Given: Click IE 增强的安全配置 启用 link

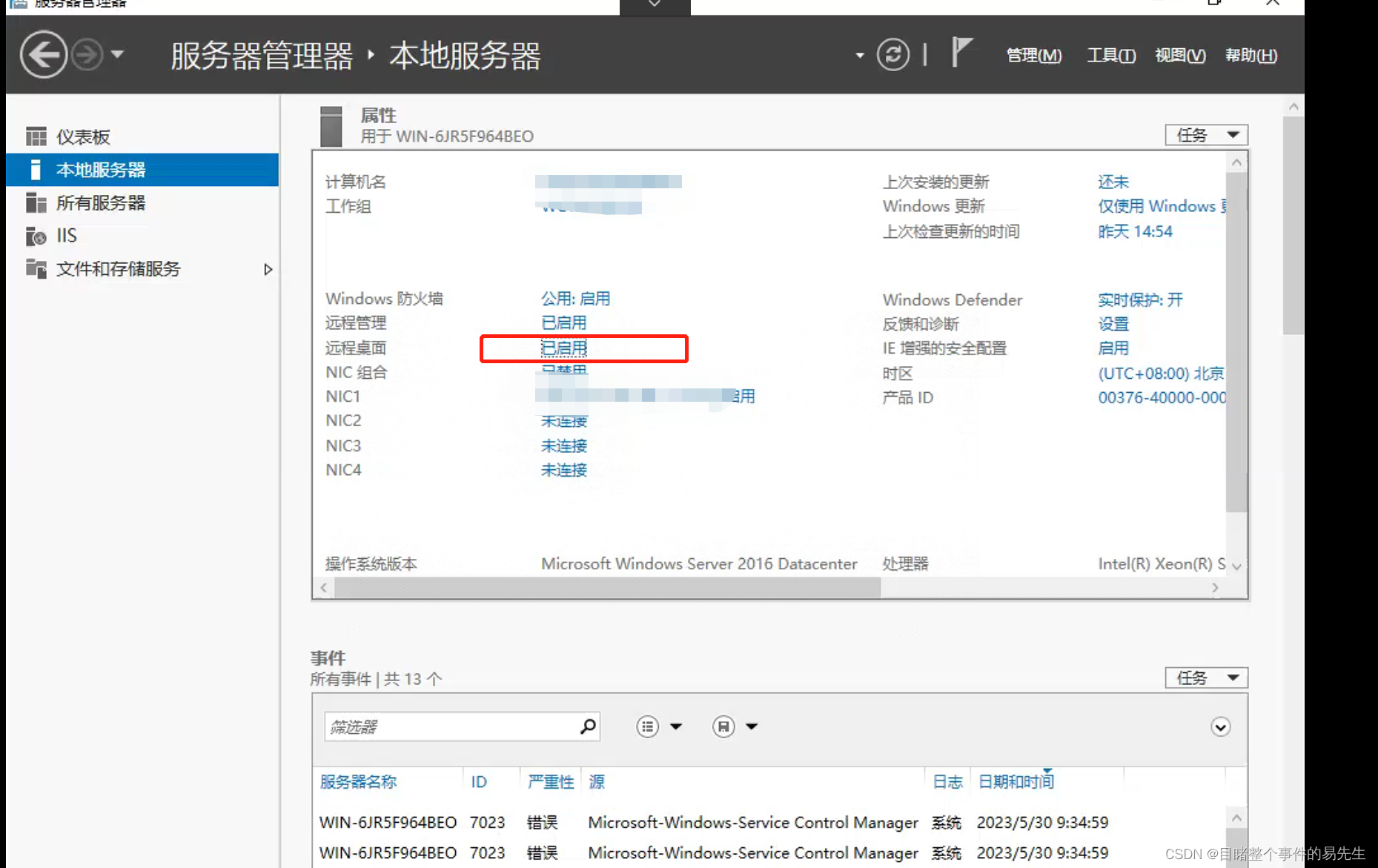Looking at the screenshot, I should click(x=1113, y=348).
